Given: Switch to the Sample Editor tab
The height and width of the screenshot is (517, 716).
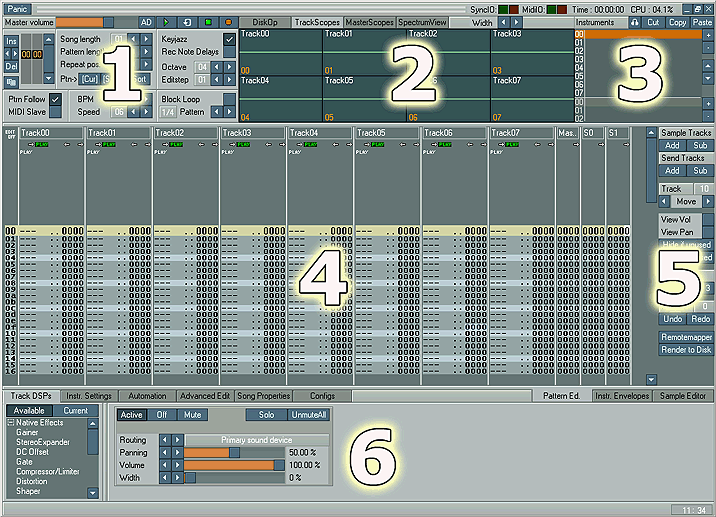Looking at the screenshot, I should [x=683, y=396].
